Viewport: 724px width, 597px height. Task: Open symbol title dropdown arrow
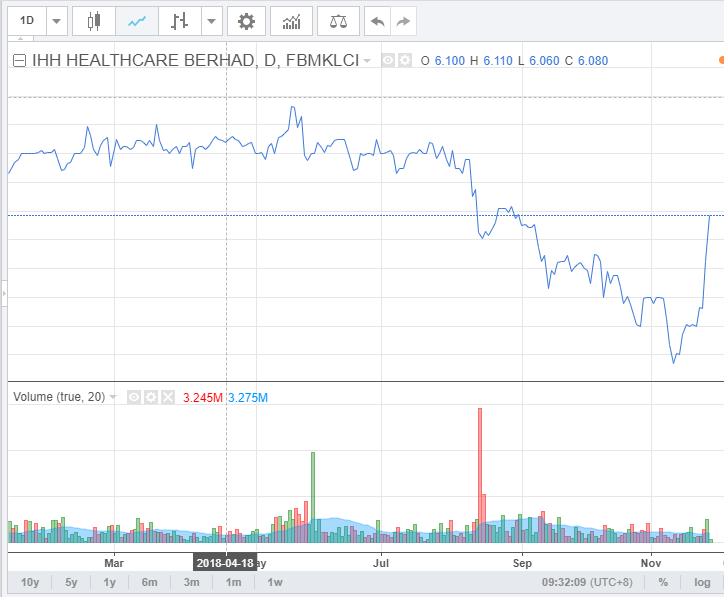[367, 60]
